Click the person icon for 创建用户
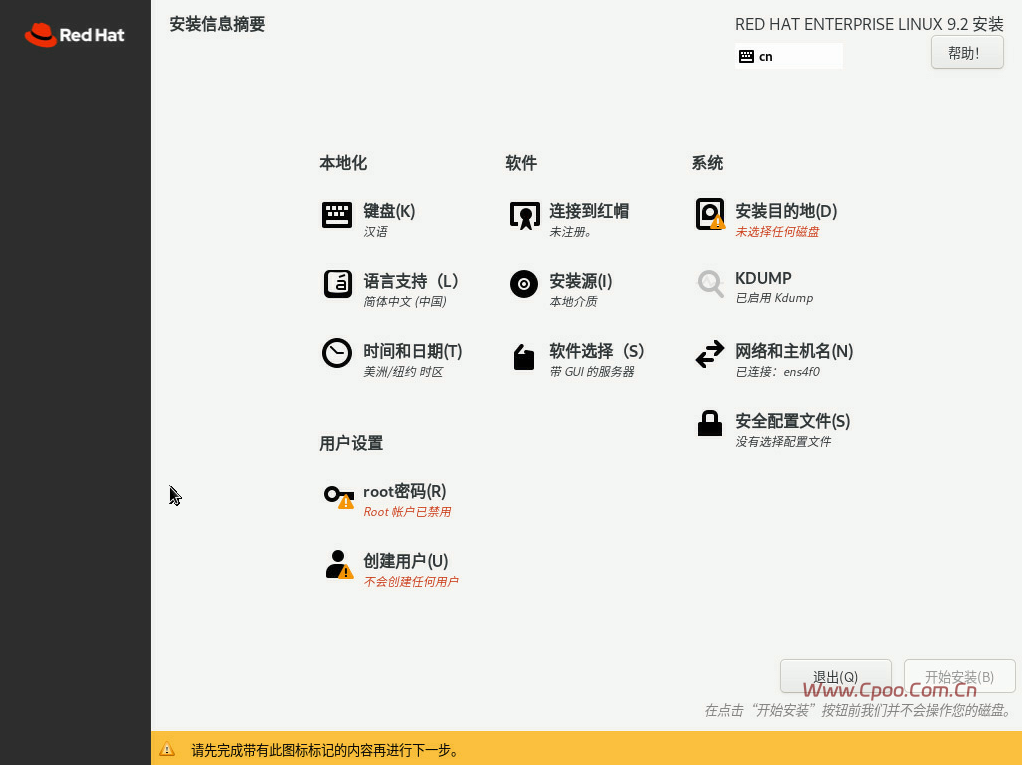Viewport: 1026px width, 765px height. tap(339, 565)
